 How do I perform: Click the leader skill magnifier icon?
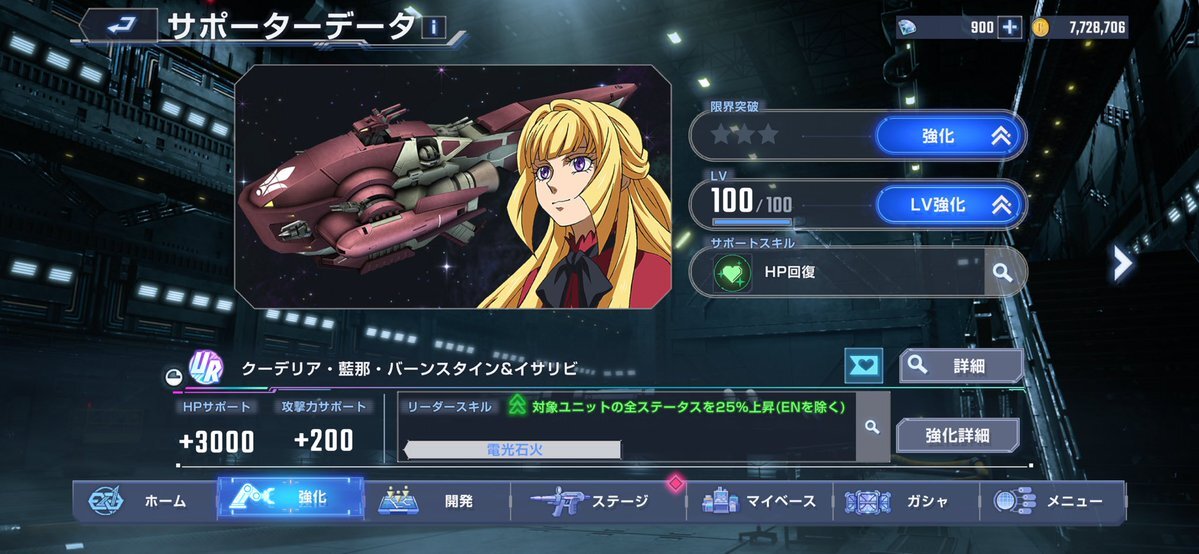[872, 427]
